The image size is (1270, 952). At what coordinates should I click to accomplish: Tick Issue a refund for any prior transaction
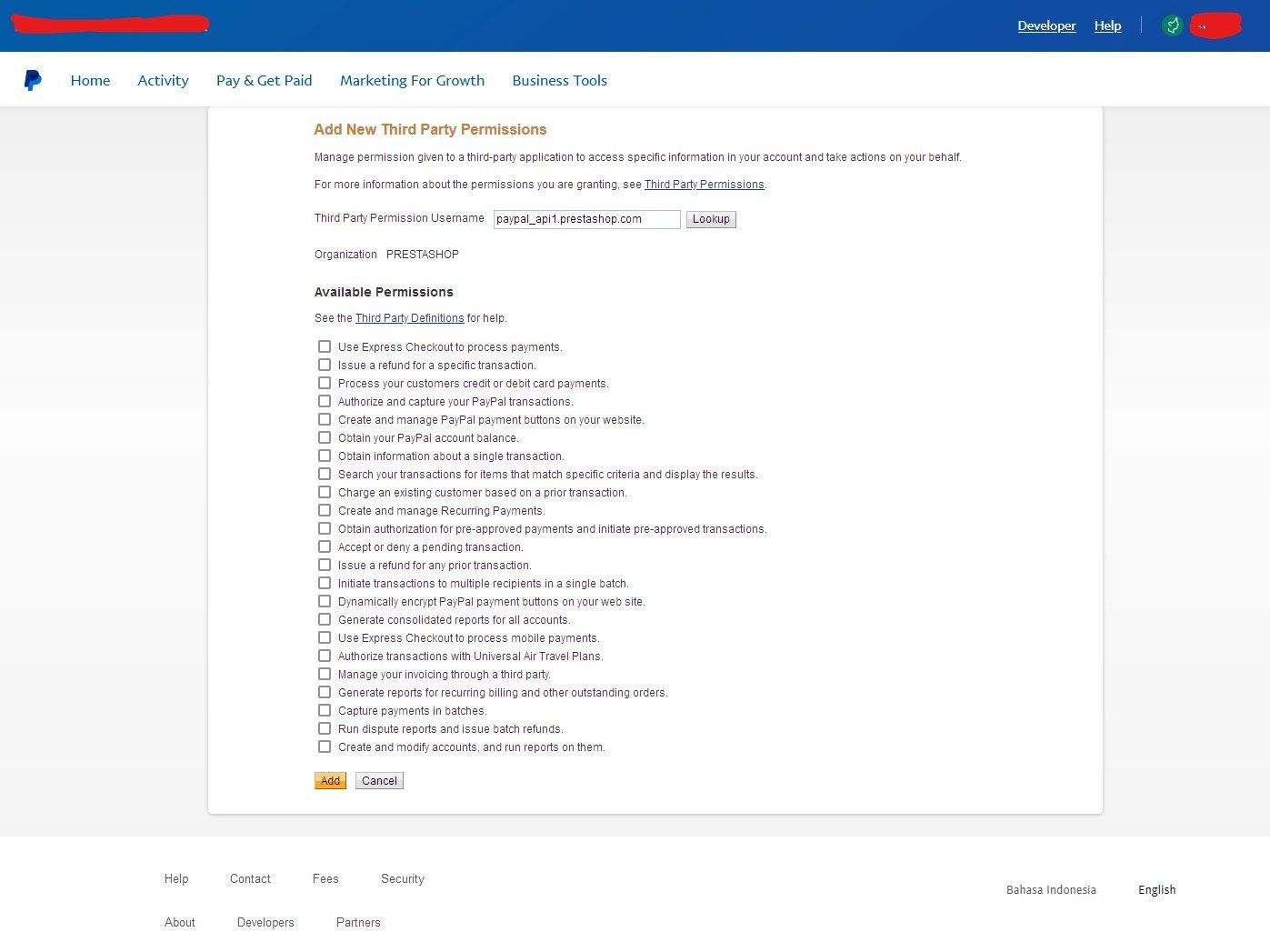click(x=325, y=565)
